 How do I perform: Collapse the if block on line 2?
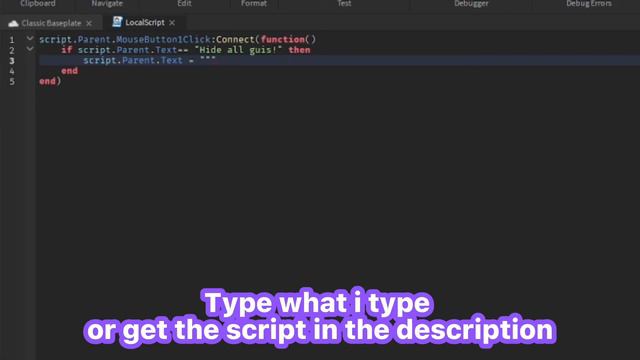coord(30,49)
